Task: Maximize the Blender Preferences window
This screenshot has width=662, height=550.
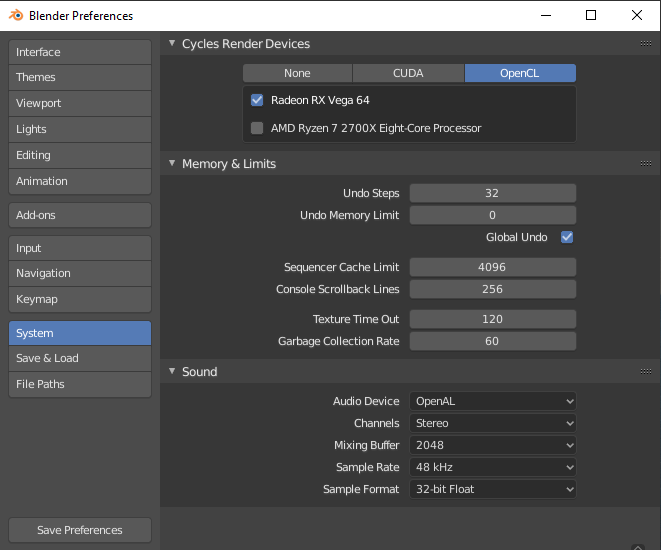Action: 591,16
